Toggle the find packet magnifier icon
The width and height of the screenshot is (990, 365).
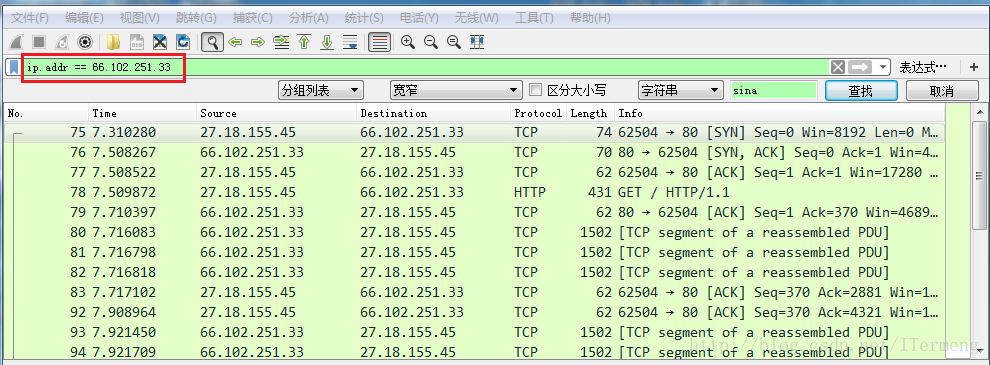coord(213,42)
